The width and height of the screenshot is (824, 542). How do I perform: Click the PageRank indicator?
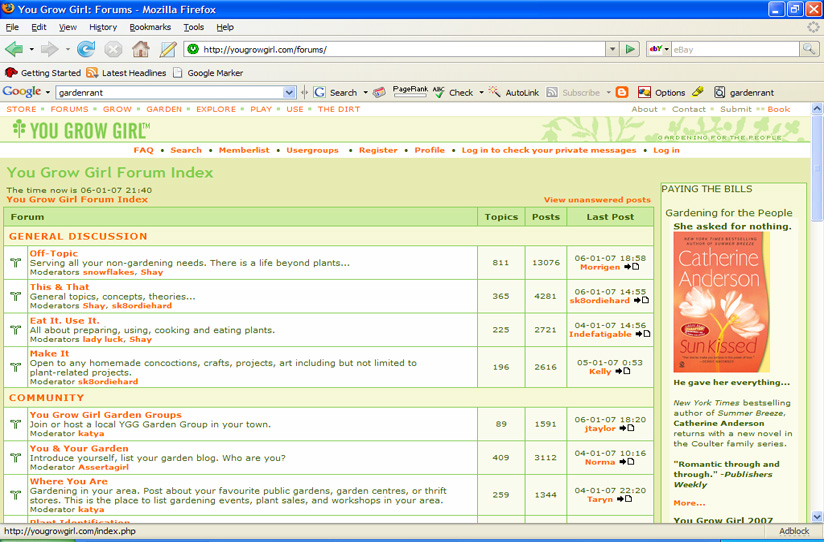(410, 91)
